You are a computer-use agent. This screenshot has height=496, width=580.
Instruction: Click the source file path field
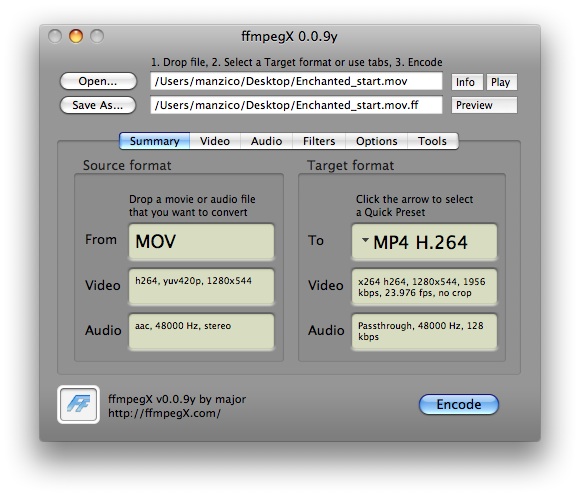tap(296, 81)
